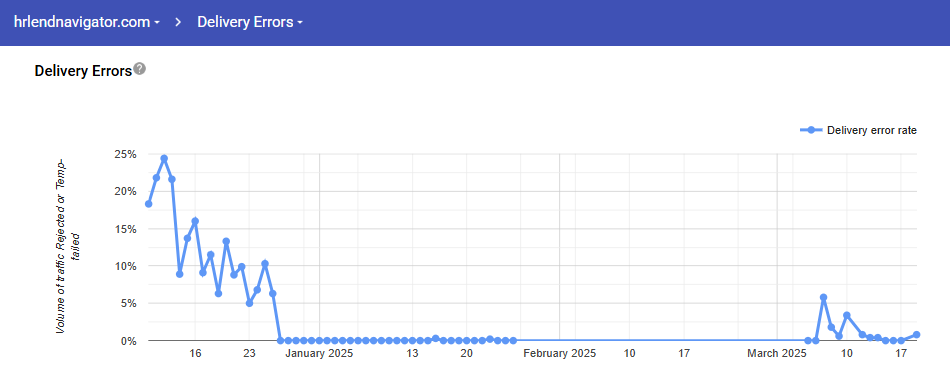
Task: Click the y-axis title about rejected traffic
Action: point(68,245)
